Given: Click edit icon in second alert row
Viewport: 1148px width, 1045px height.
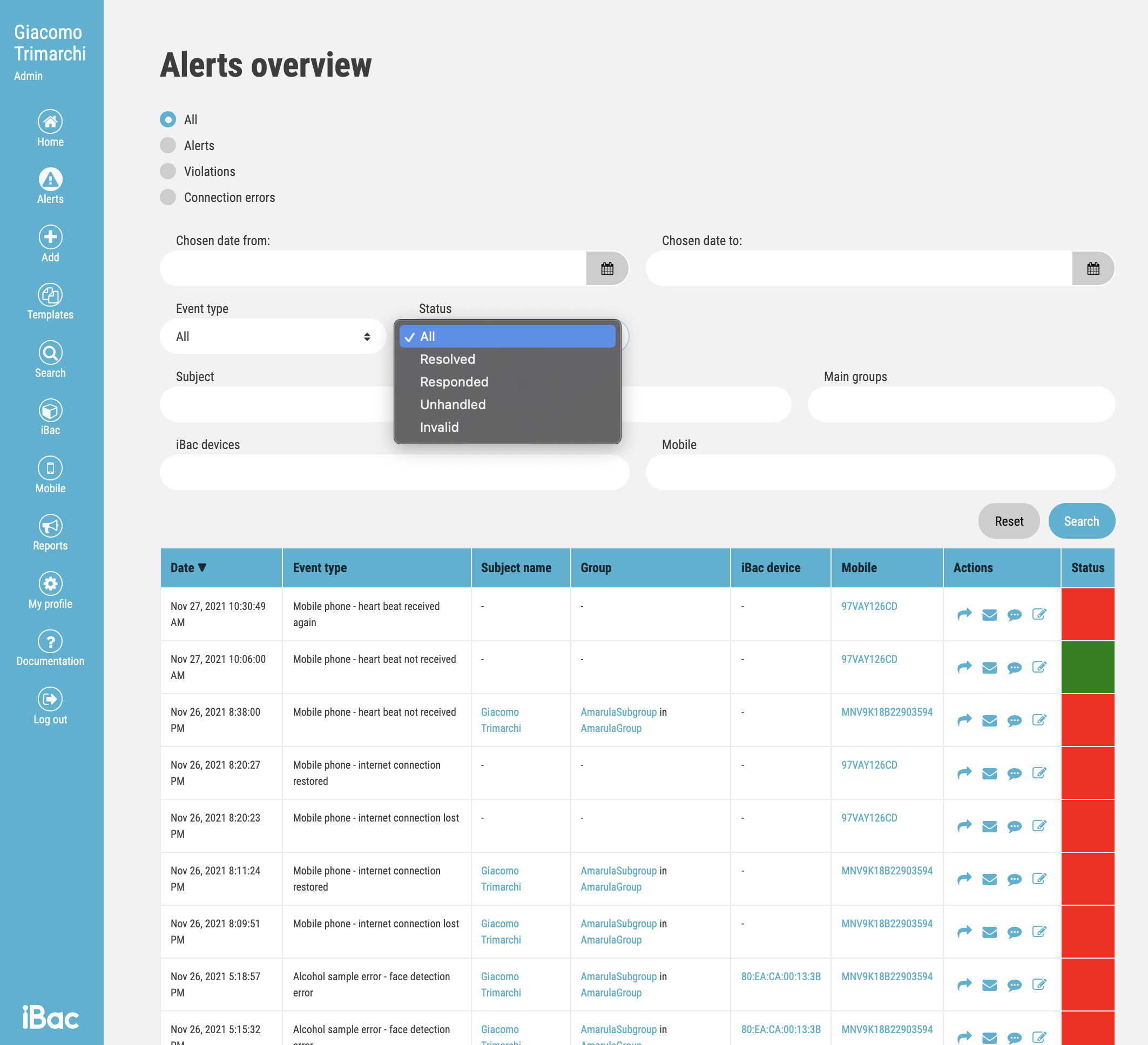Looking at the screenshot, I should point(1039,667).
